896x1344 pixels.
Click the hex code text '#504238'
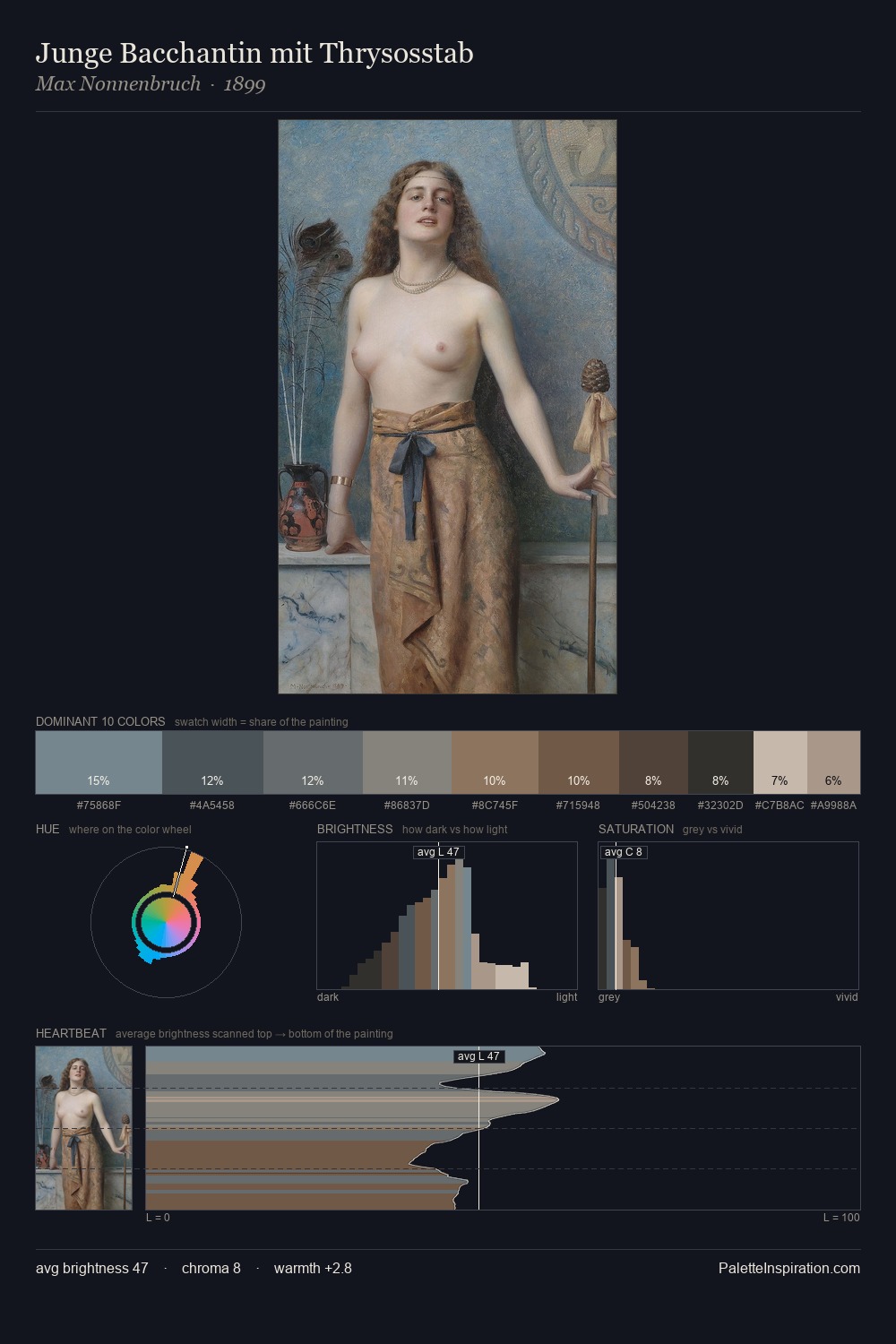[x=653, y=806]
